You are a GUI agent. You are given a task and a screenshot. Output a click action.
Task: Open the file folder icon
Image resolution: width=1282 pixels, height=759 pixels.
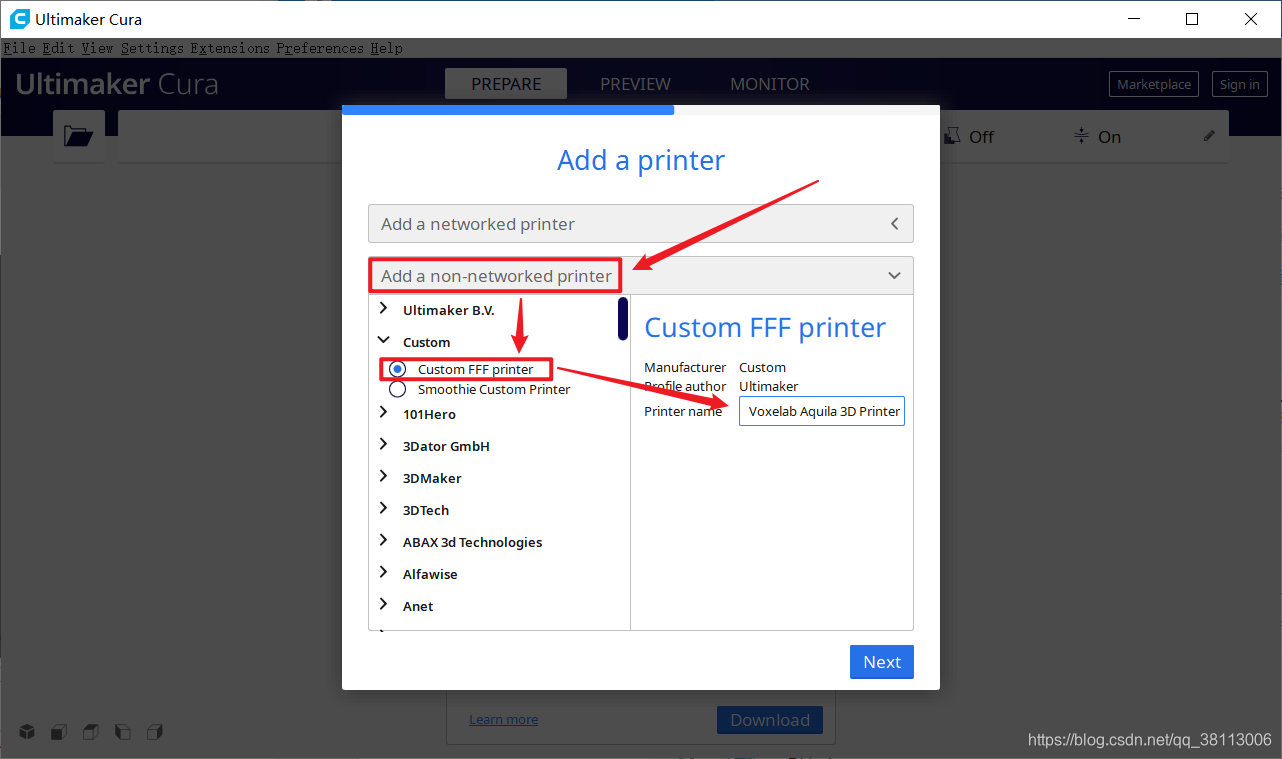[78, 136]
